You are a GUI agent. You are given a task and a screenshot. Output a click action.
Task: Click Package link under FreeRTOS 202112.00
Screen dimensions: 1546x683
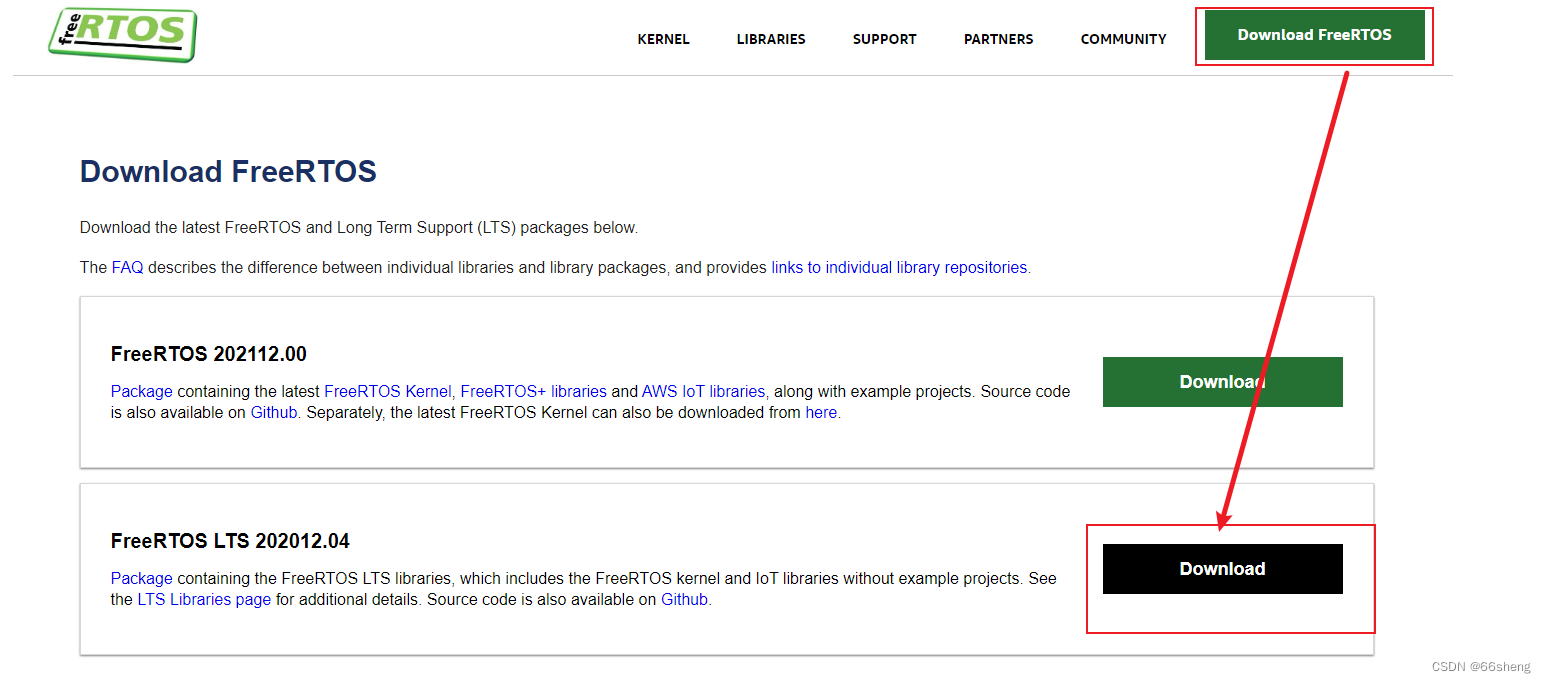click(x=141, y=392)
